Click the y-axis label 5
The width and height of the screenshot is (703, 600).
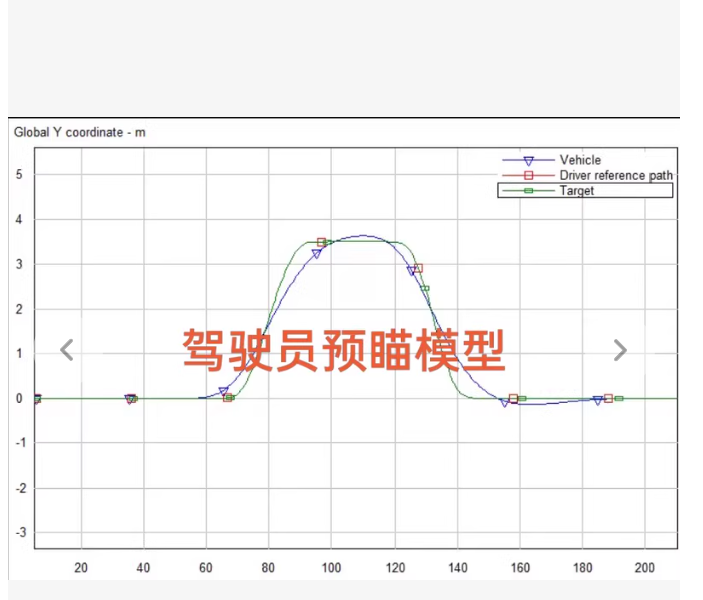coord(19,174)
